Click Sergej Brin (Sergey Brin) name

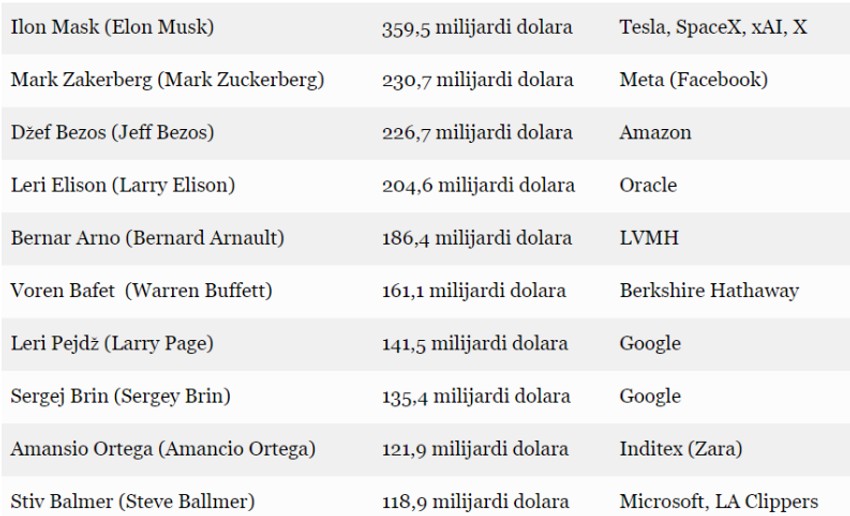(x=120, y=396)
